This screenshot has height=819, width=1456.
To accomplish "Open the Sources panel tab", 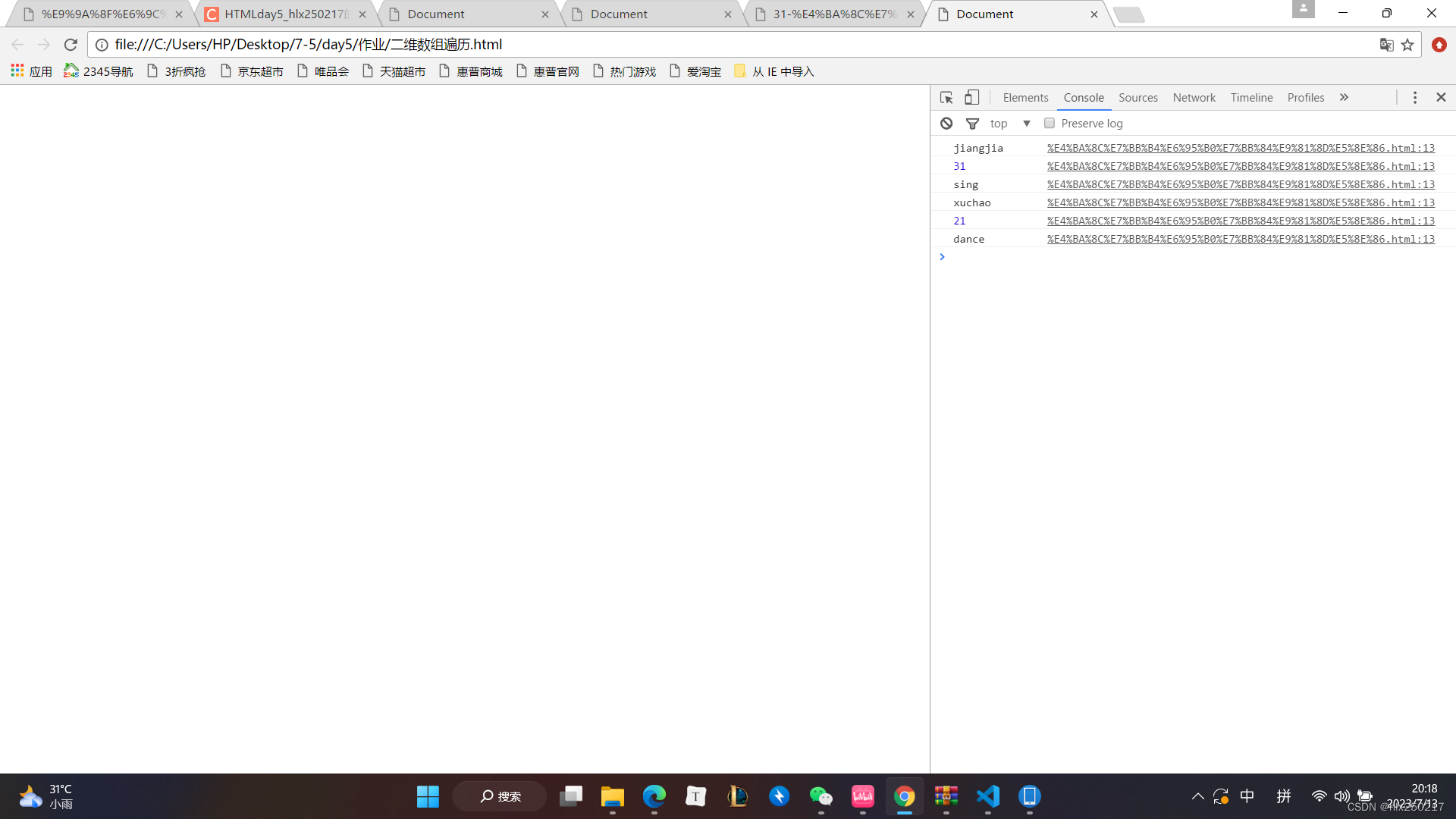I will [1137, 98].
